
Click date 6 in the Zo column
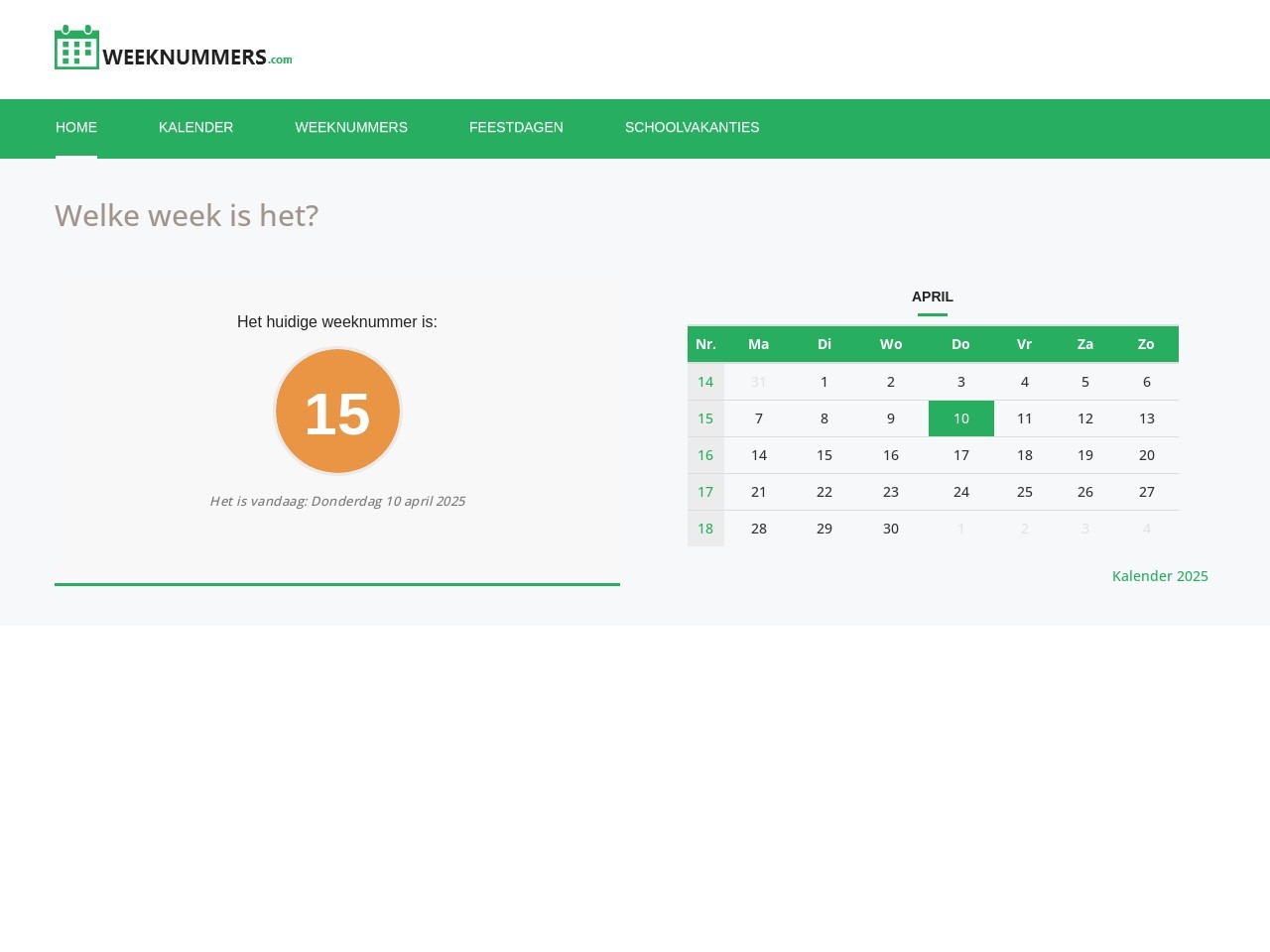tap(1147, 382)
